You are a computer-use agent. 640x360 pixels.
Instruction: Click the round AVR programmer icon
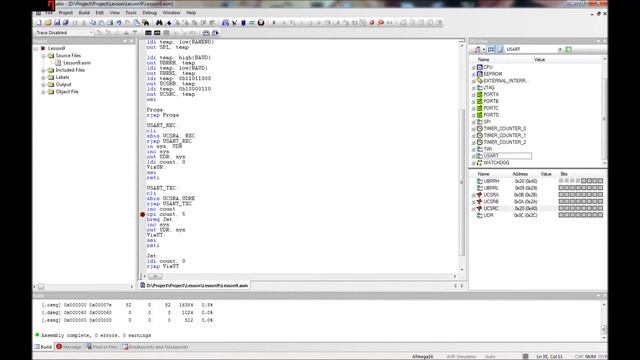[261, 22]
